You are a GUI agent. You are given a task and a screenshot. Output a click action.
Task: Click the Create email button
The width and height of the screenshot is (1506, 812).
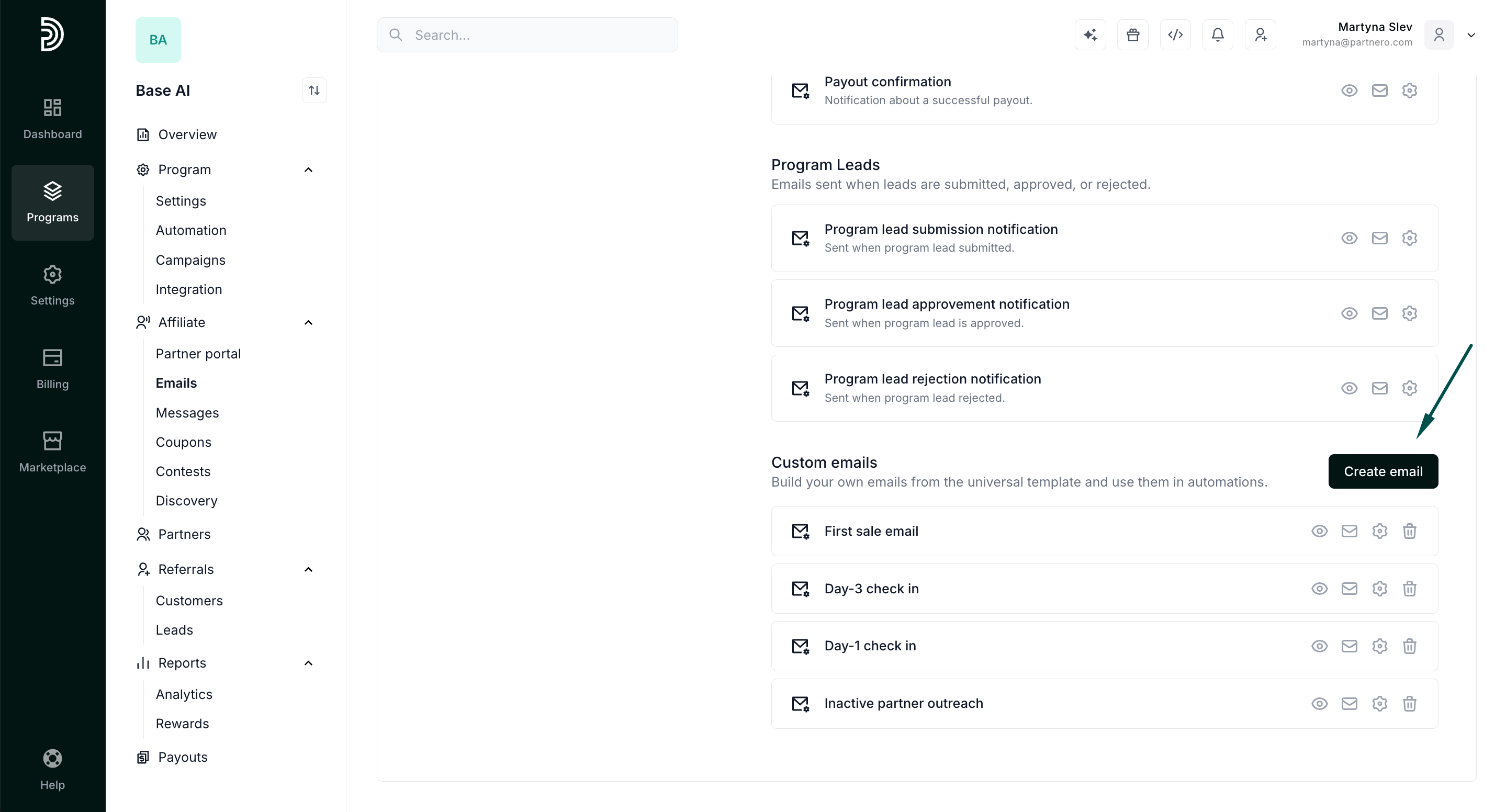coord(1383,471)
